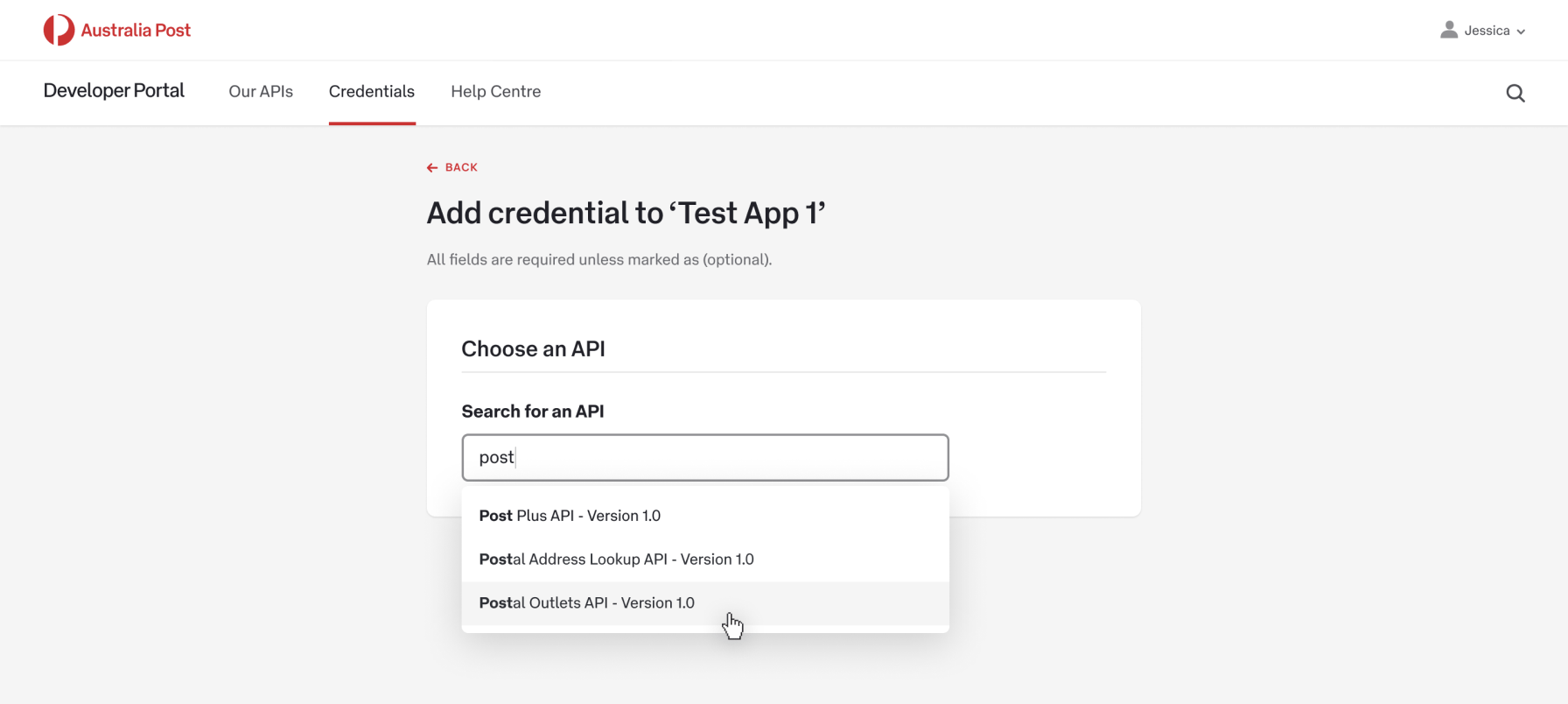This screenshot has width=1568, height=704.
Task: Click the Jessica username label
Action: [x=1487, y=31]
